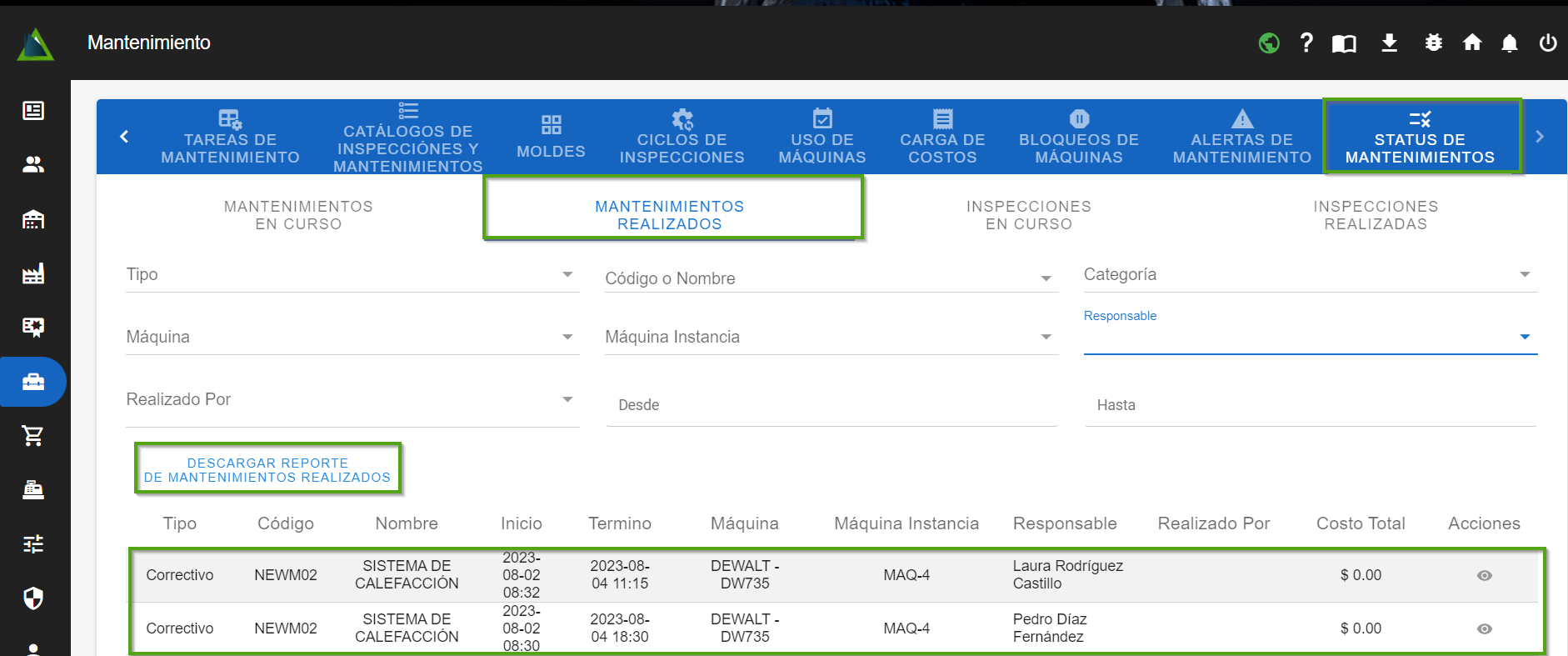View details of Pedro Díaz Fernández row
The height and width of the screenshot is (656, 1568).
[1484, 629]
